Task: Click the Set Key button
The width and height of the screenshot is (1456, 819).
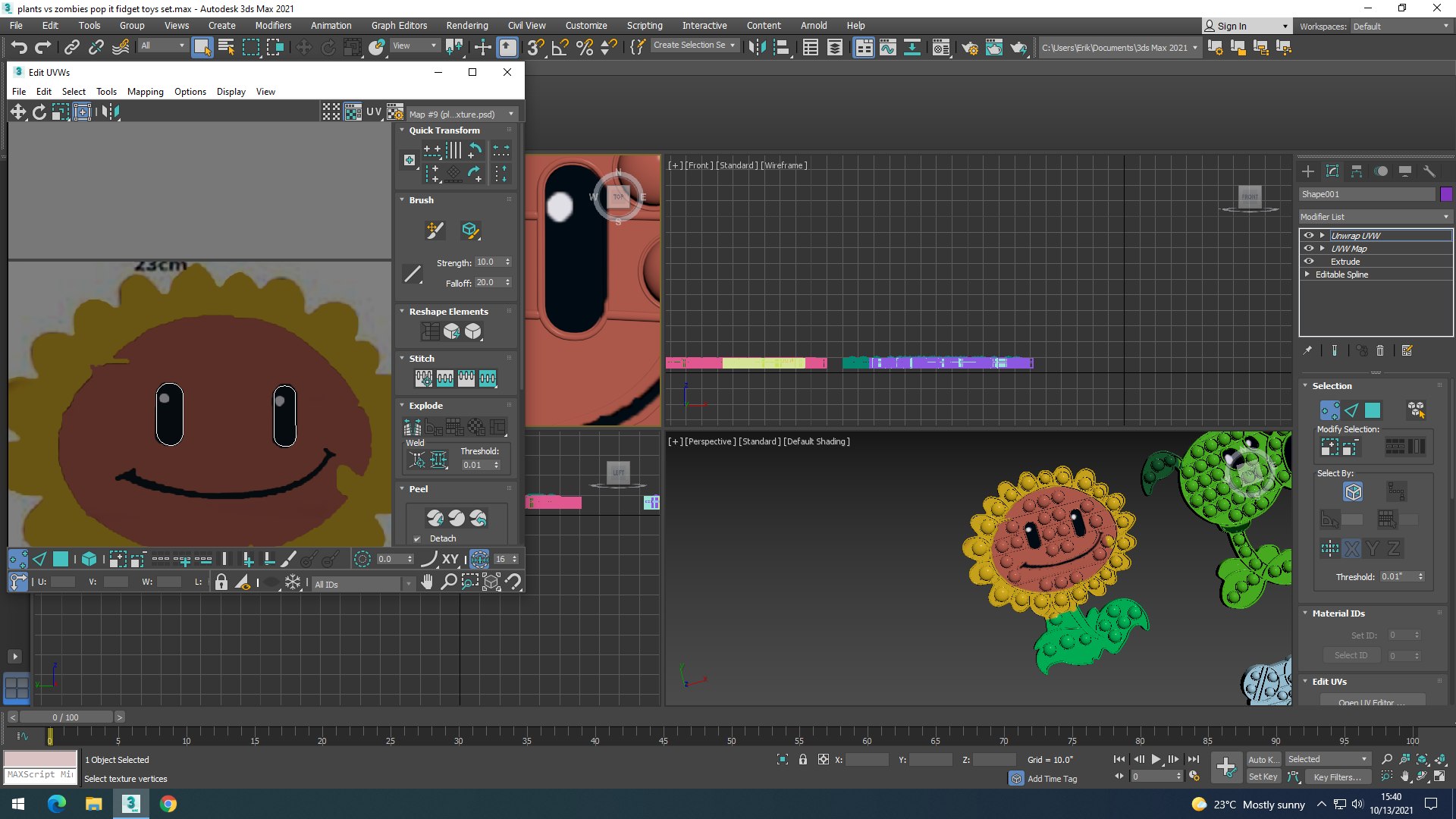Action: coord(1263,777)
